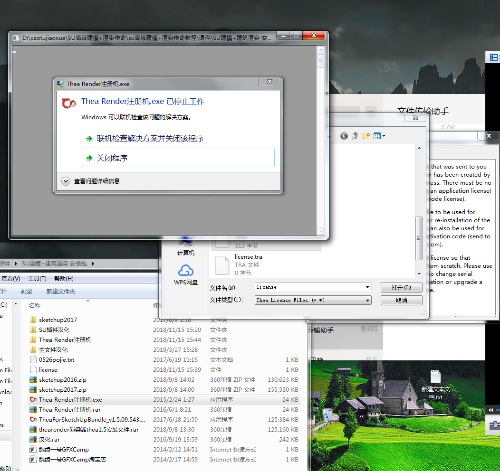Open the 工具(T) menu in Explorer
The image size is (500, 471).
(37, 278)
